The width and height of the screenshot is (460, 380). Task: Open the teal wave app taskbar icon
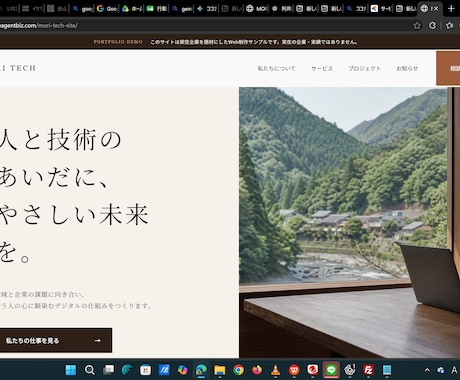click(x=127, y=370)
